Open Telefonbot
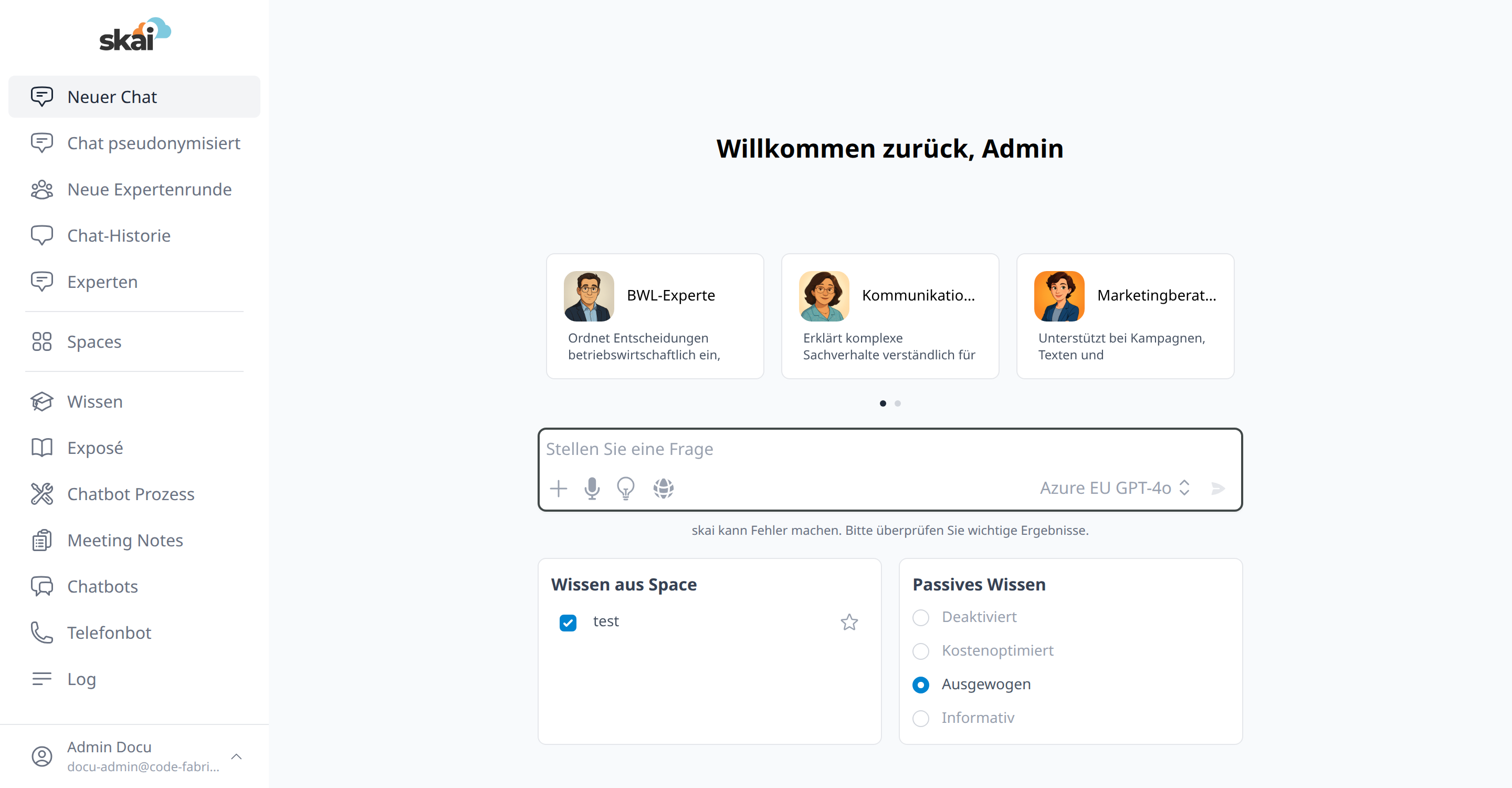 coord(134,633)
